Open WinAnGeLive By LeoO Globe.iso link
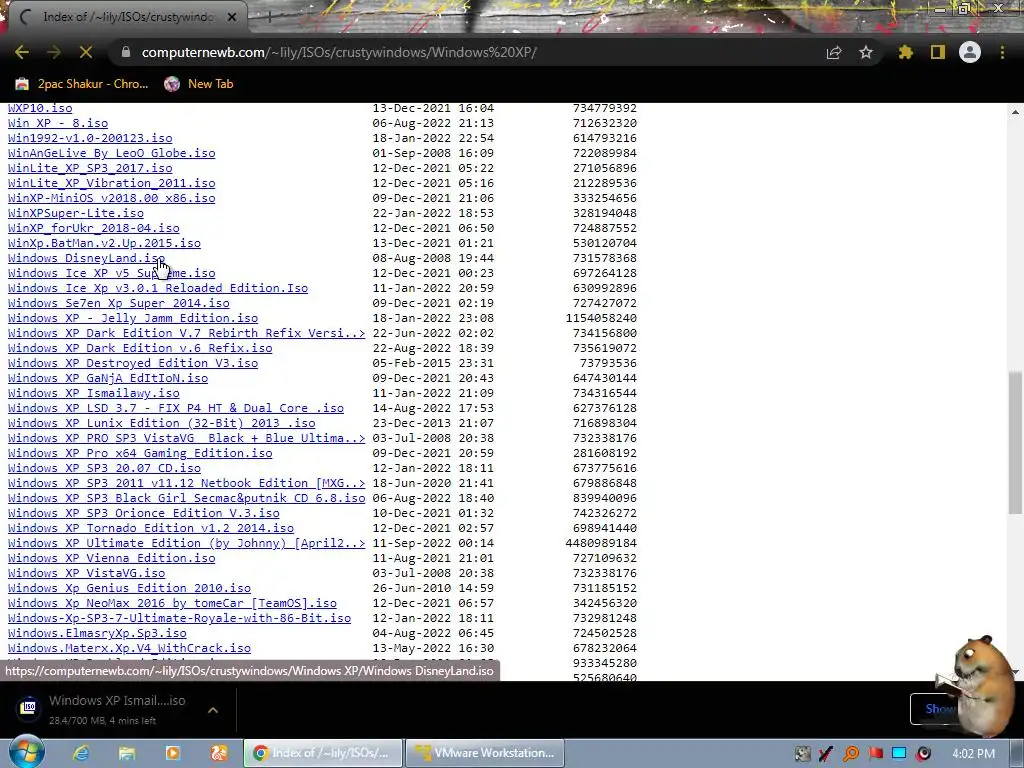This screenshot has width=1024, height=768. (111, 153)
